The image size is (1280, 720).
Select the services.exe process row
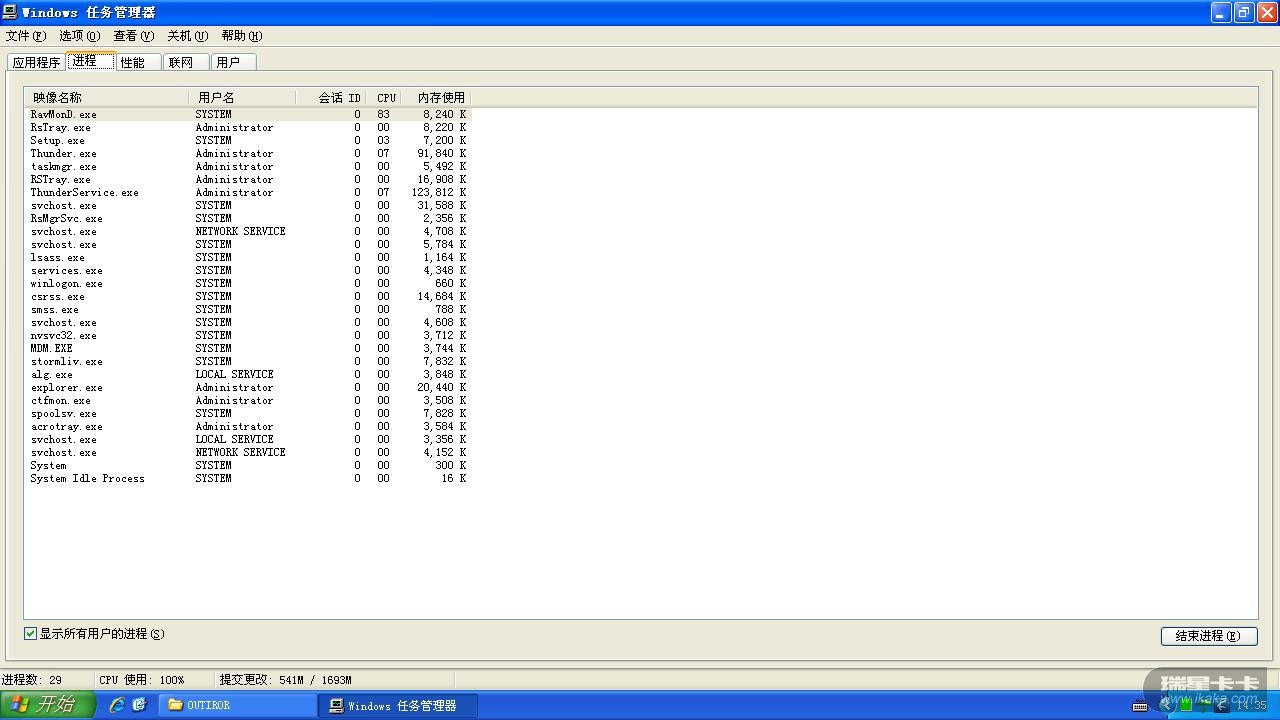[x=248, y=271]
